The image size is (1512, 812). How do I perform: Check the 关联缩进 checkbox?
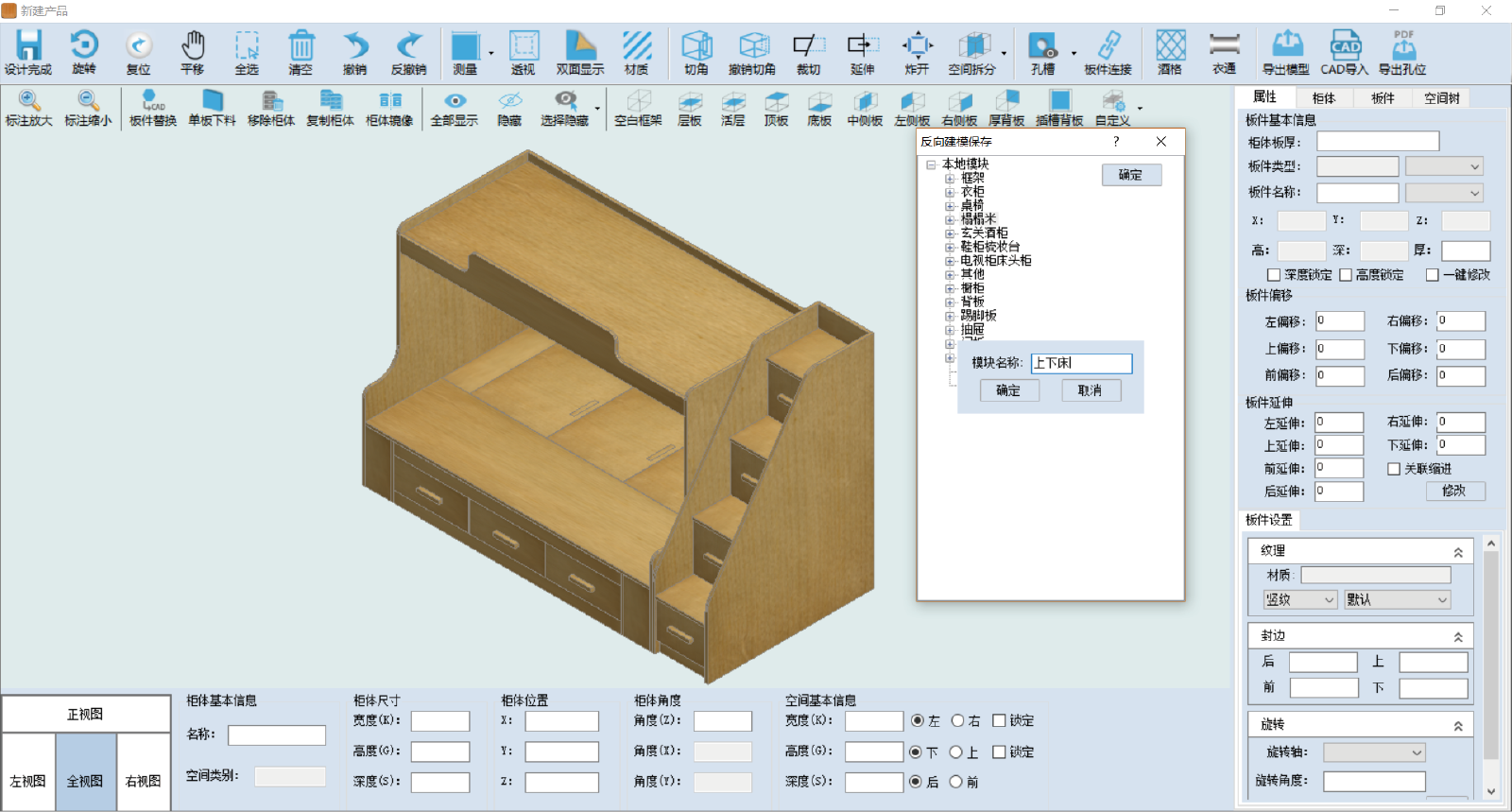(x=1394, y=469)
